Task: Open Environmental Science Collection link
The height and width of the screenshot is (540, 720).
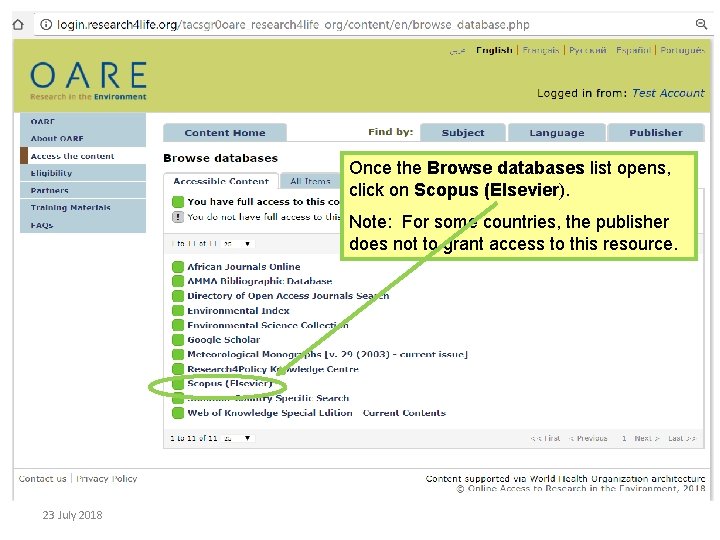Action: (x=268, y=325)
